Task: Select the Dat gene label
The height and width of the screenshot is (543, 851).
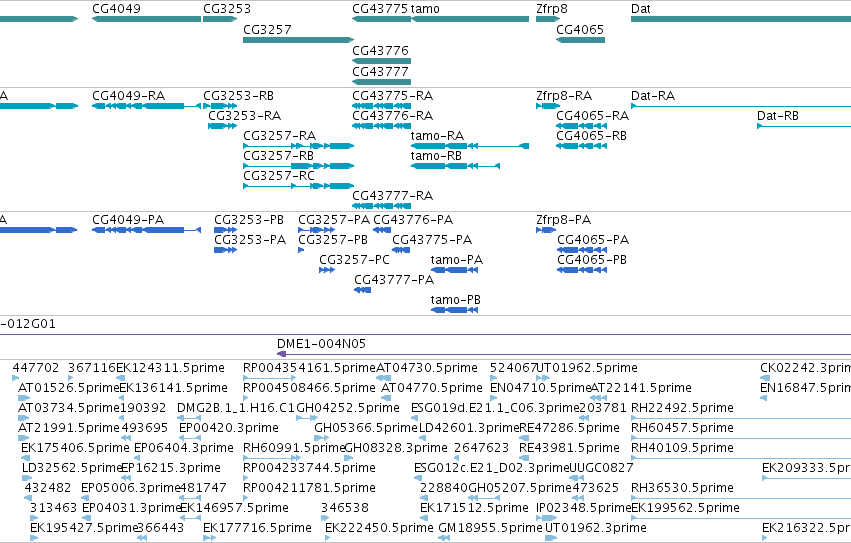Action: pyautogui.click(x=640, y=9)
